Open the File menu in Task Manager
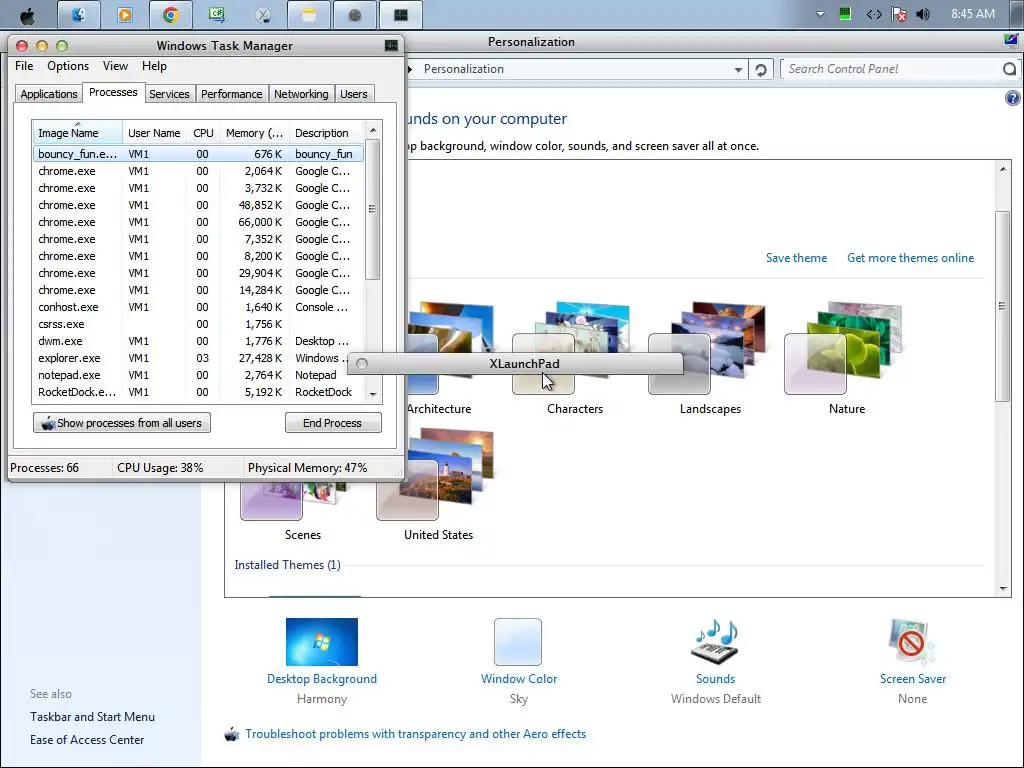Screen dimensions: 1024x768 24,66
